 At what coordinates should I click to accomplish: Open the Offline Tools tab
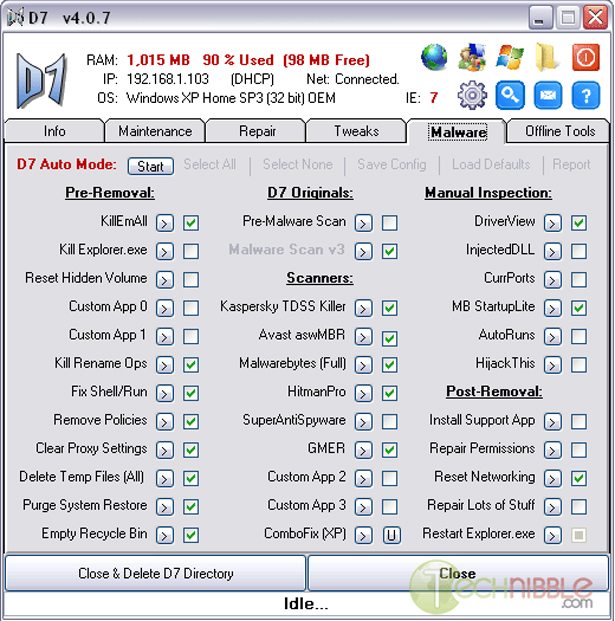[560, 132]
